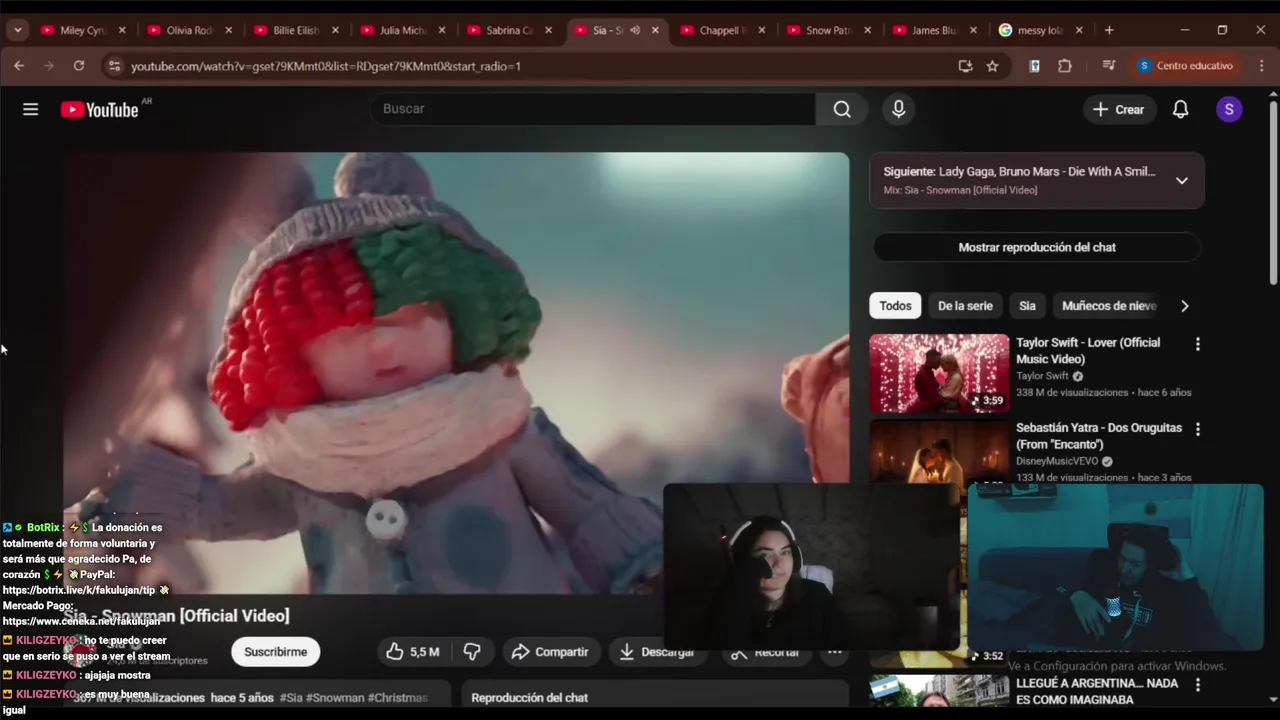Open the Centro educativo profile chip
1280x720 pixels.
pyautogui.click(x=1185, y=66)
